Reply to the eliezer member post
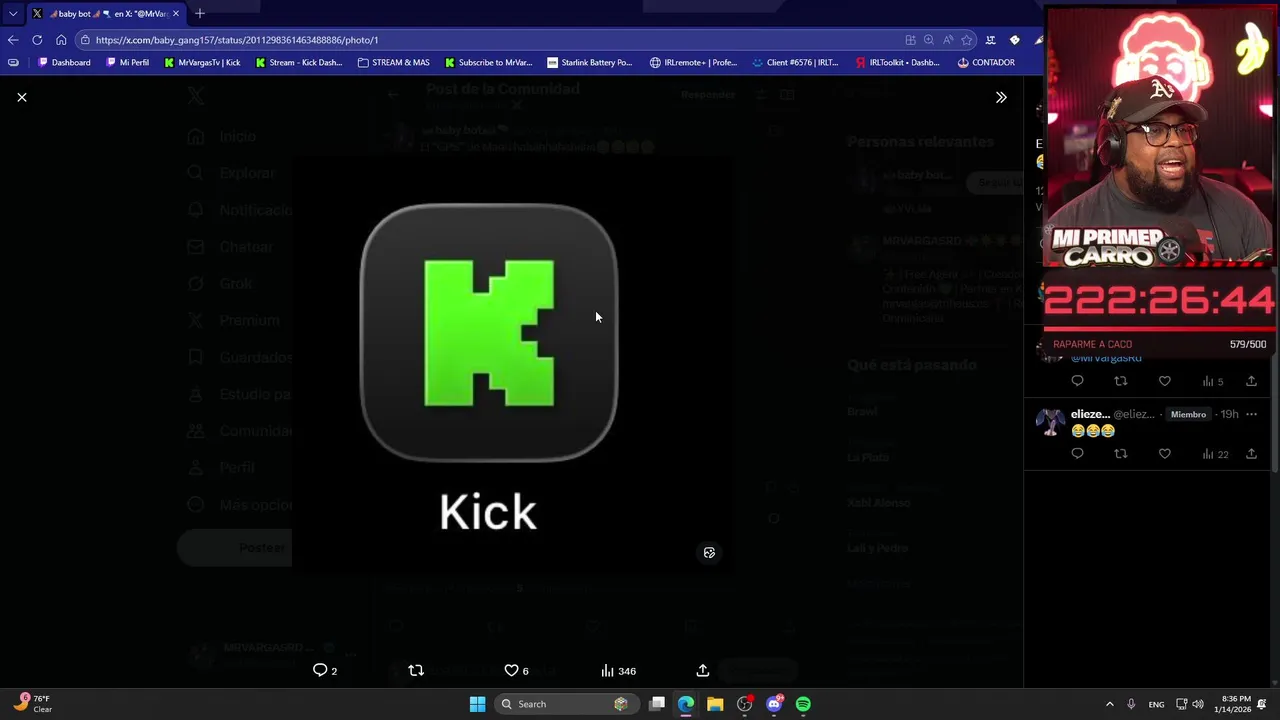1280x720 pixels. click(x=1077, y=454)
